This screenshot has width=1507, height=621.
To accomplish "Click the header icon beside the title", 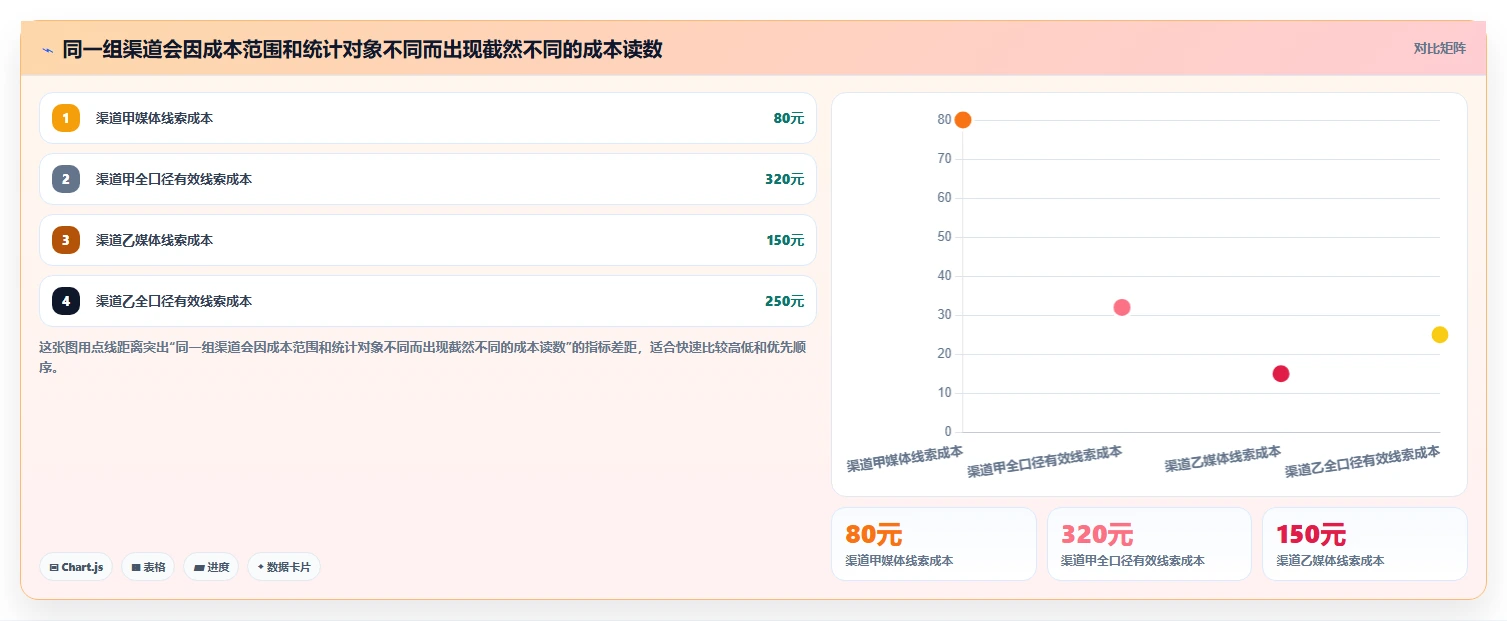I will [x=47, y=50].
